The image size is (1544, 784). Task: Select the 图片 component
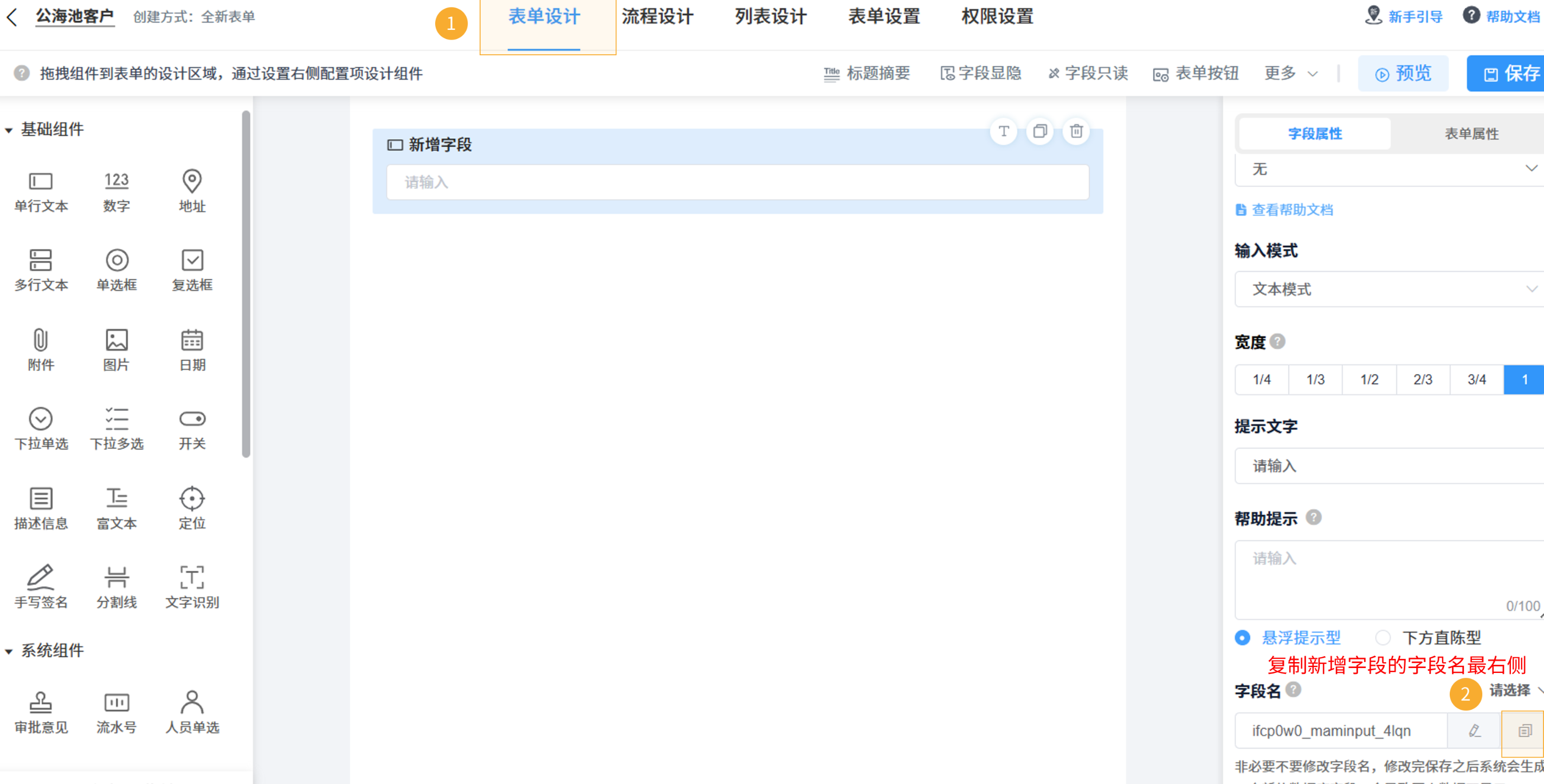pyautogui.click(x=117, y=351)
